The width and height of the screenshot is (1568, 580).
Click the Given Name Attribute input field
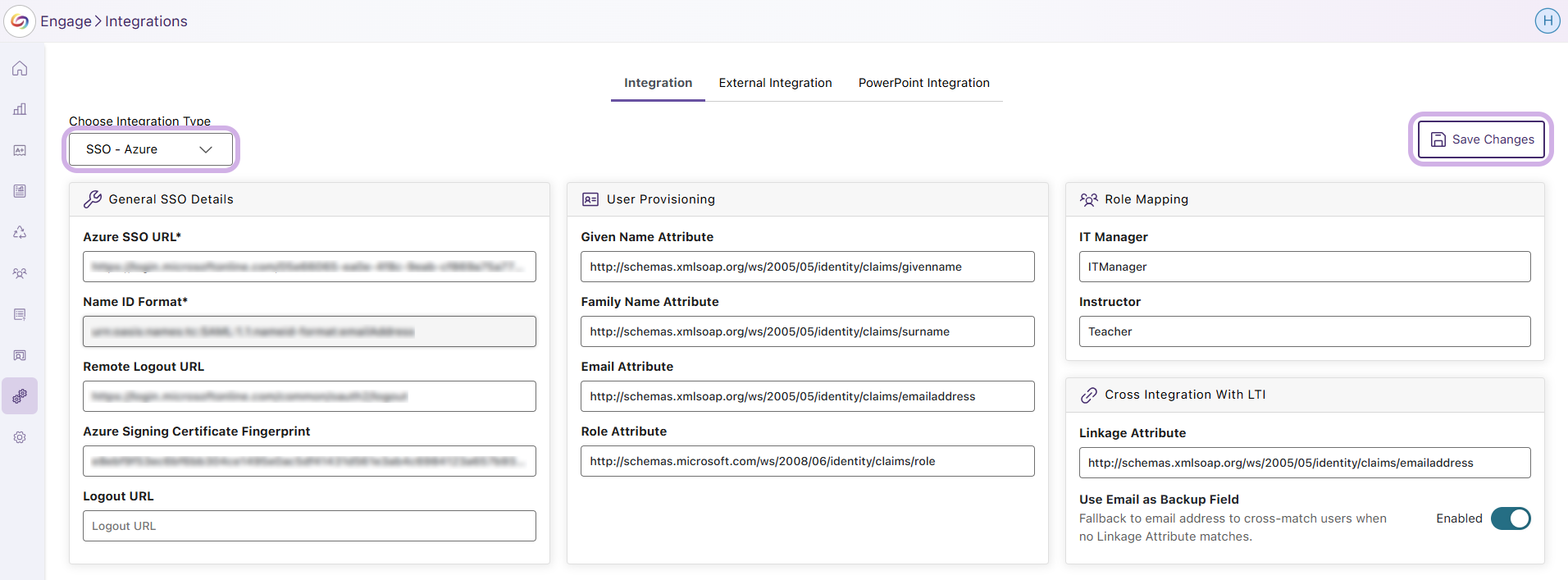[x=808, y=267]
